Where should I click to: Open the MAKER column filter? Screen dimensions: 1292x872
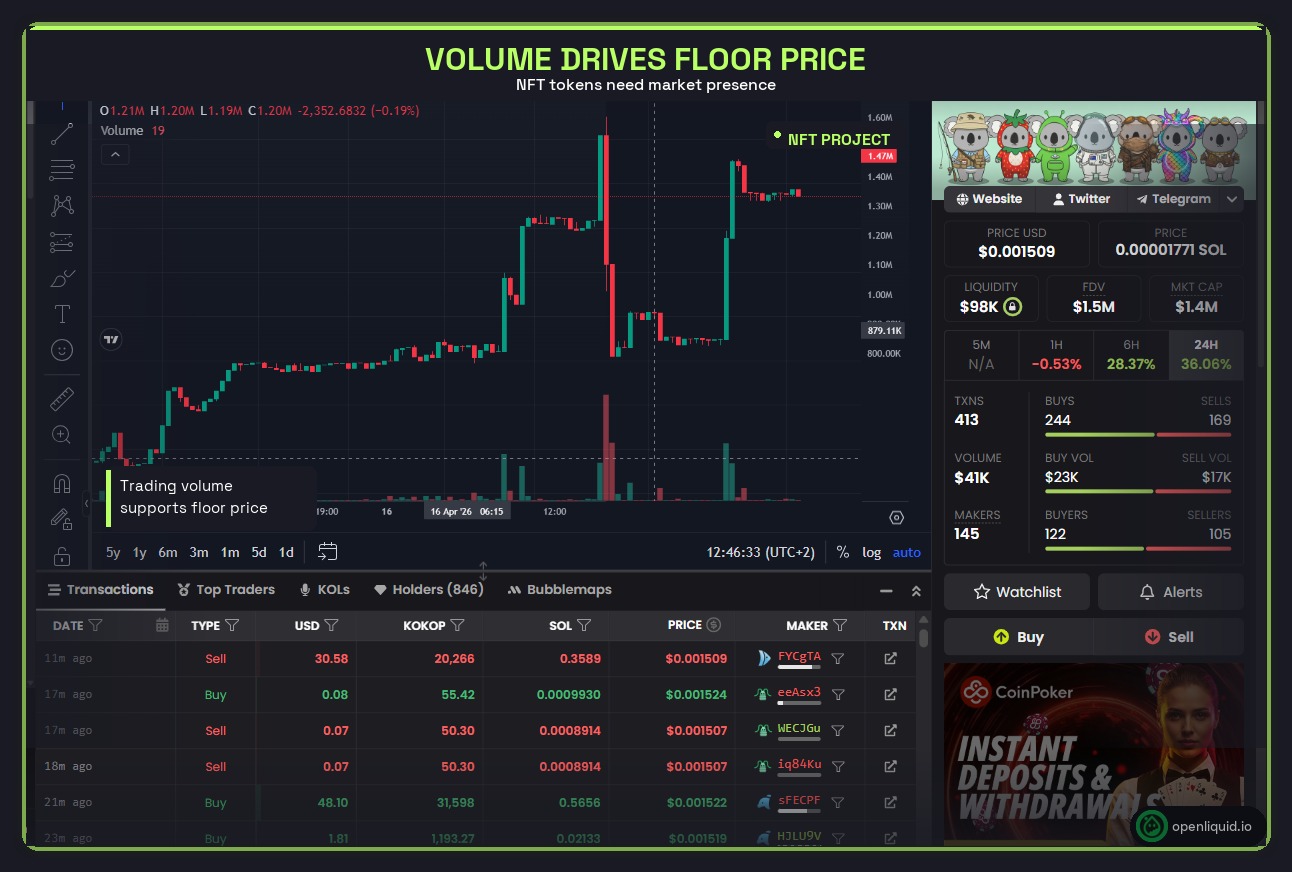(x=838, y=625)
